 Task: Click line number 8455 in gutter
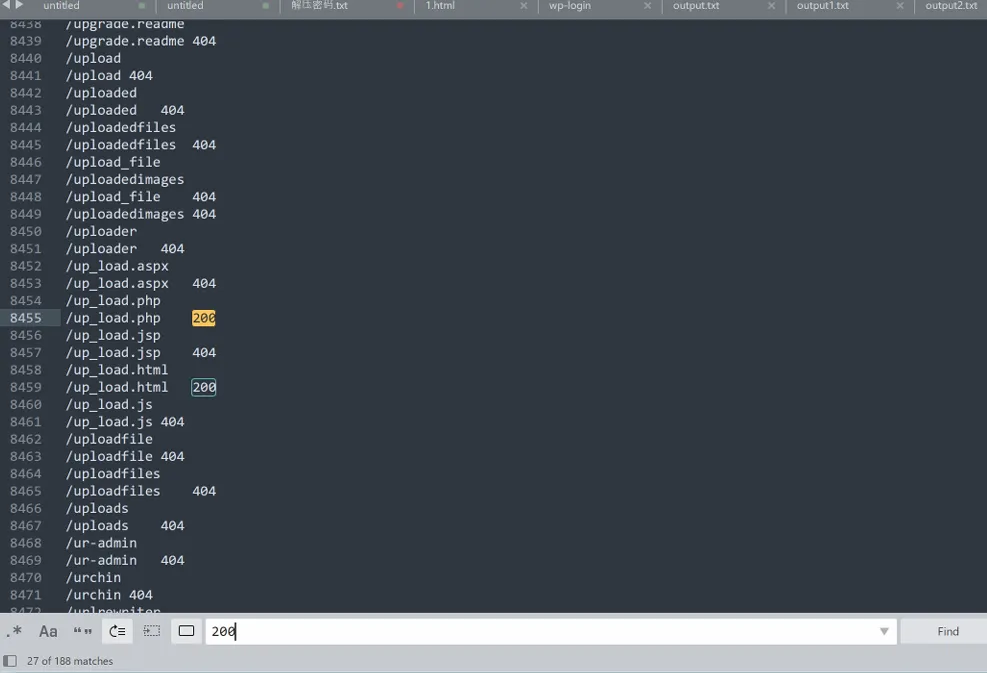[26, 318]
